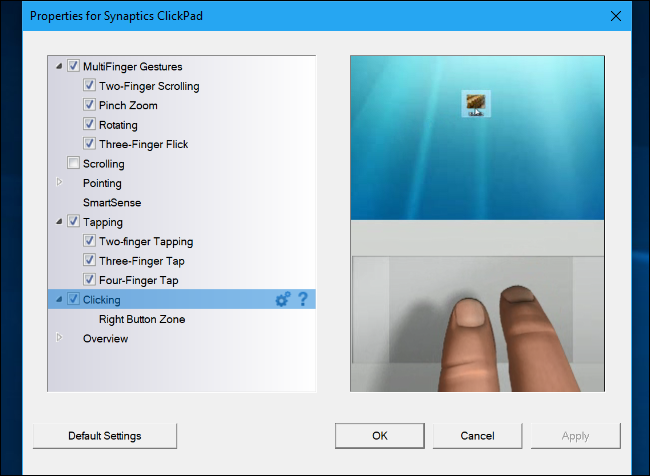Collapse the Tapping tree node
The height and width of the screenshot is (476, 650).
click(59, 222)
